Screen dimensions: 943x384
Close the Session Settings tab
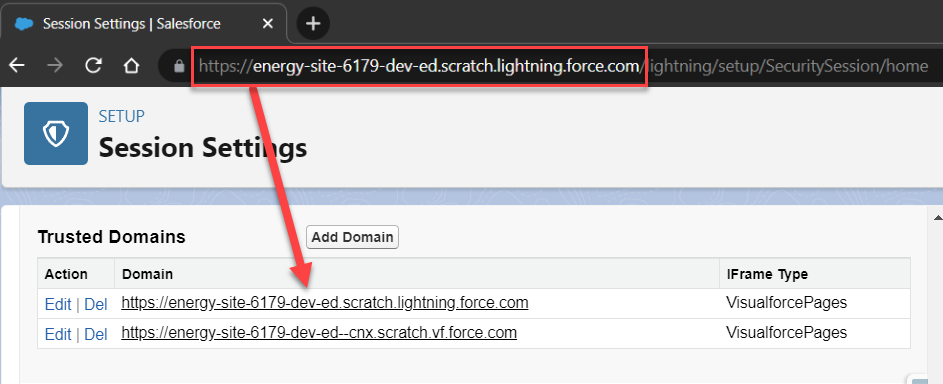[x=268, y=24]
